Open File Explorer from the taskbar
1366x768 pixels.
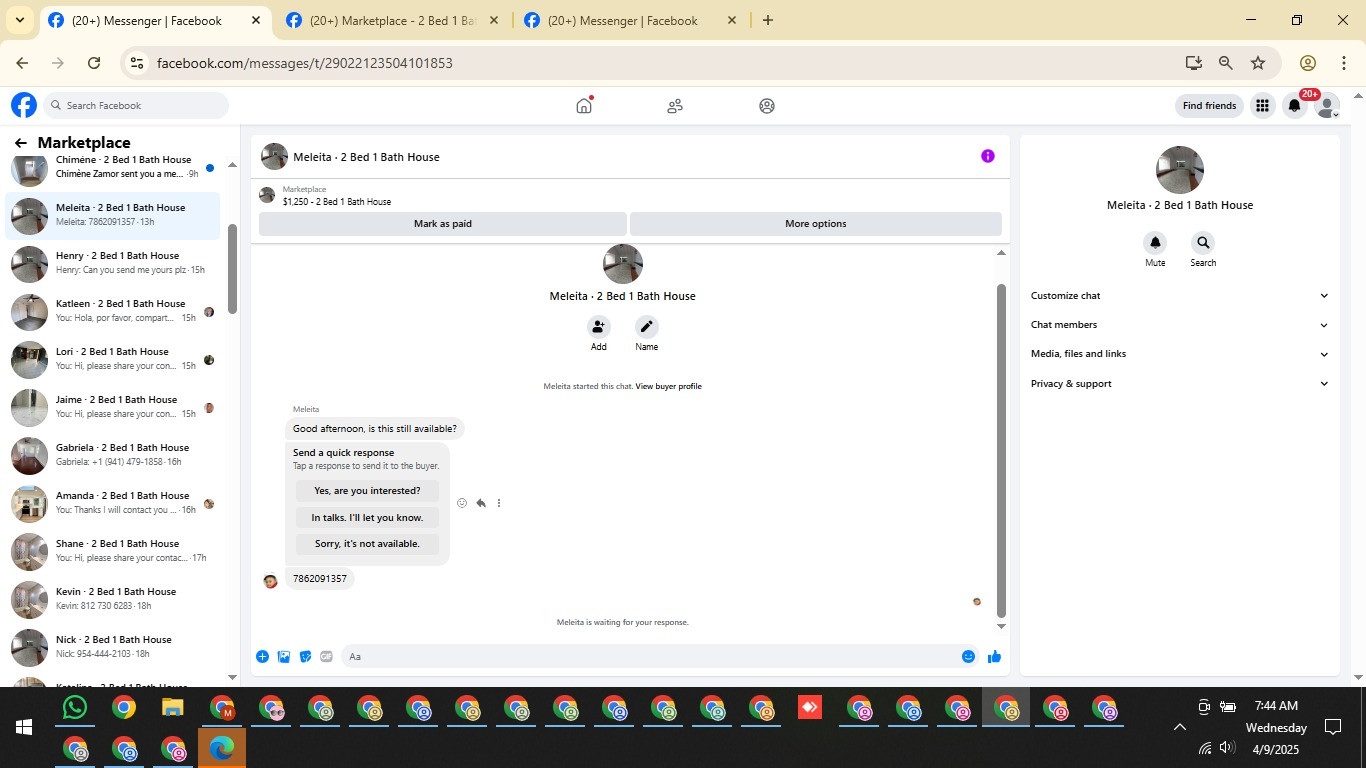(173, 708)
